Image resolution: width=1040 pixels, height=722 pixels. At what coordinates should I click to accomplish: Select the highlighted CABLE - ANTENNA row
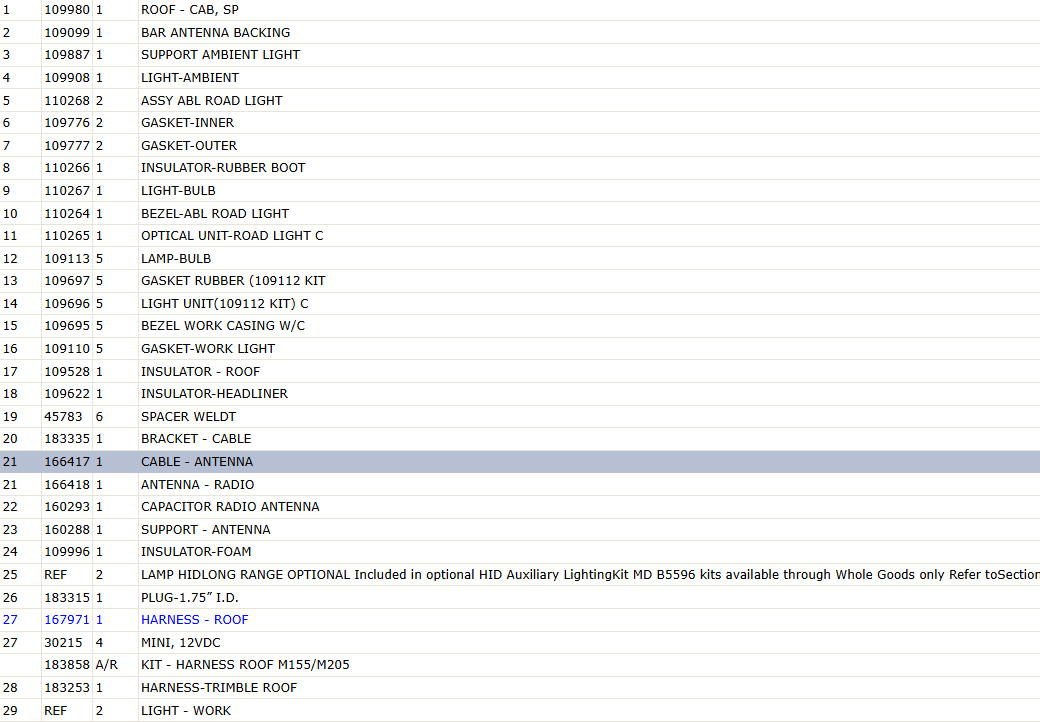point(520,462)
